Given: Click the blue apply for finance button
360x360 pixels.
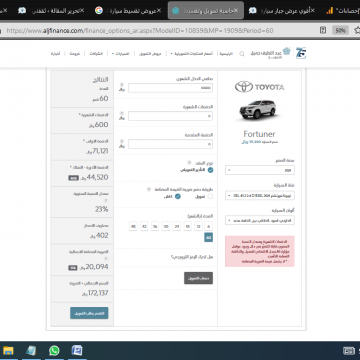Looking at the screenshot, I should (x=89, y=313).
